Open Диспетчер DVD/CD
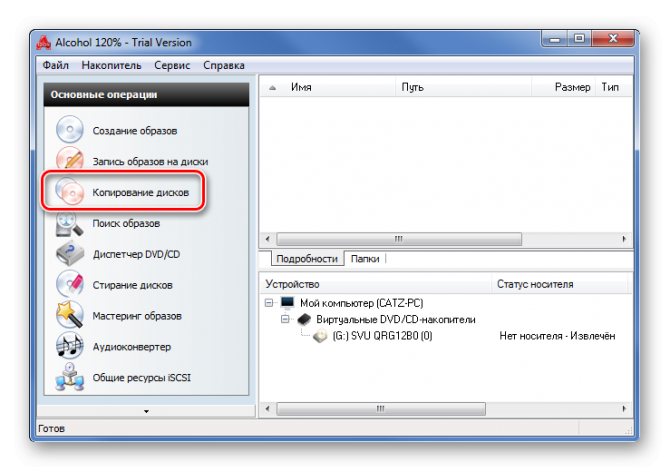670x472 pixels. click(136, 254)
